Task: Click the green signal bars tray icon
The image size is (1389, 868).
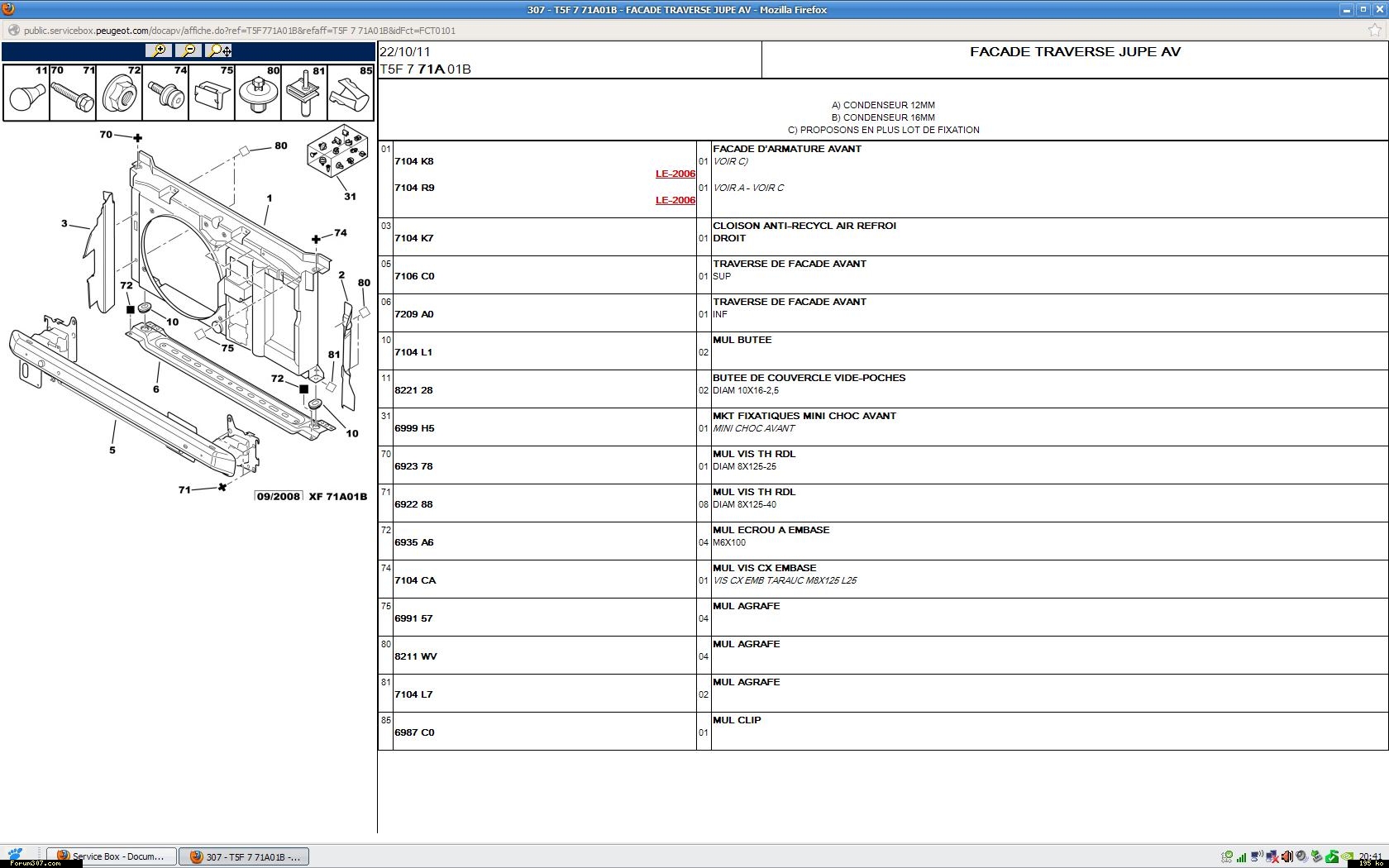Action: (x=1241, y=857)
